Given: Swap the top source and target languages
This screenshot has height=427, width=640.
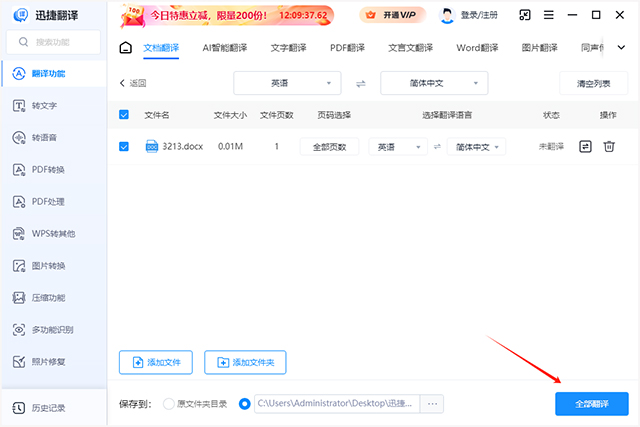Looking at the screenshot, I should pyautogui.click(x=361, y=84).
